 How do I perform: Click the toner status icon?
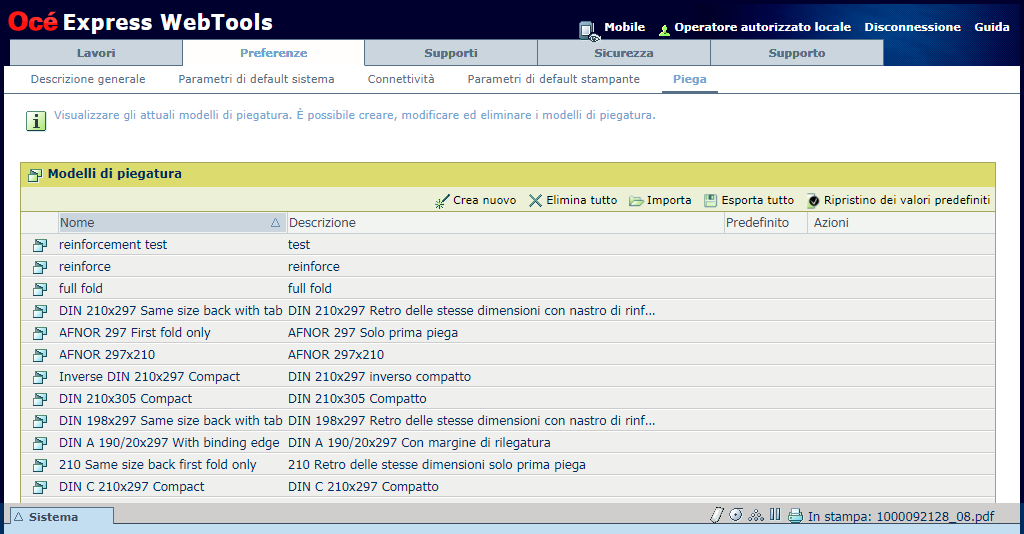pyautogui.click(x=756, y=515)
